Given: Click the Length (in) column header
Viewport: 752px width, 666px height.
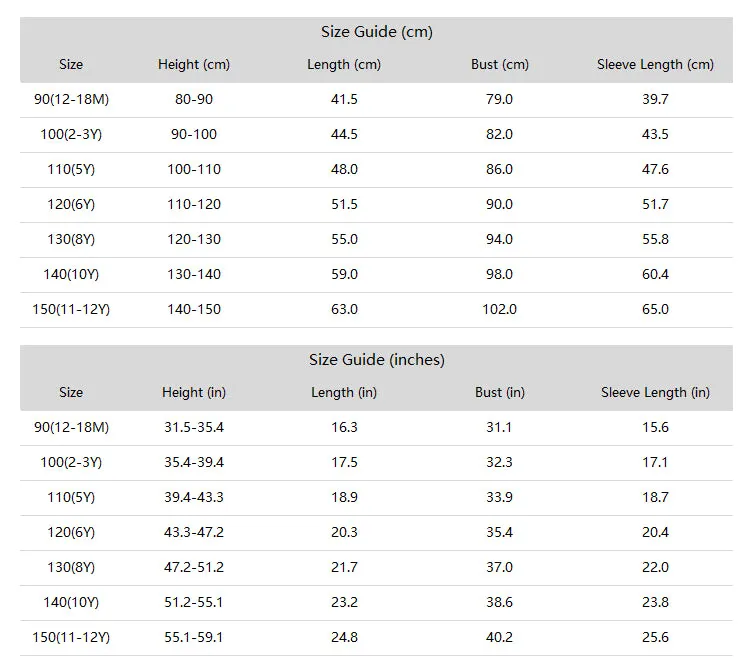Looking at the screenshot, I should pyautogui.click(x=344, y=392).
